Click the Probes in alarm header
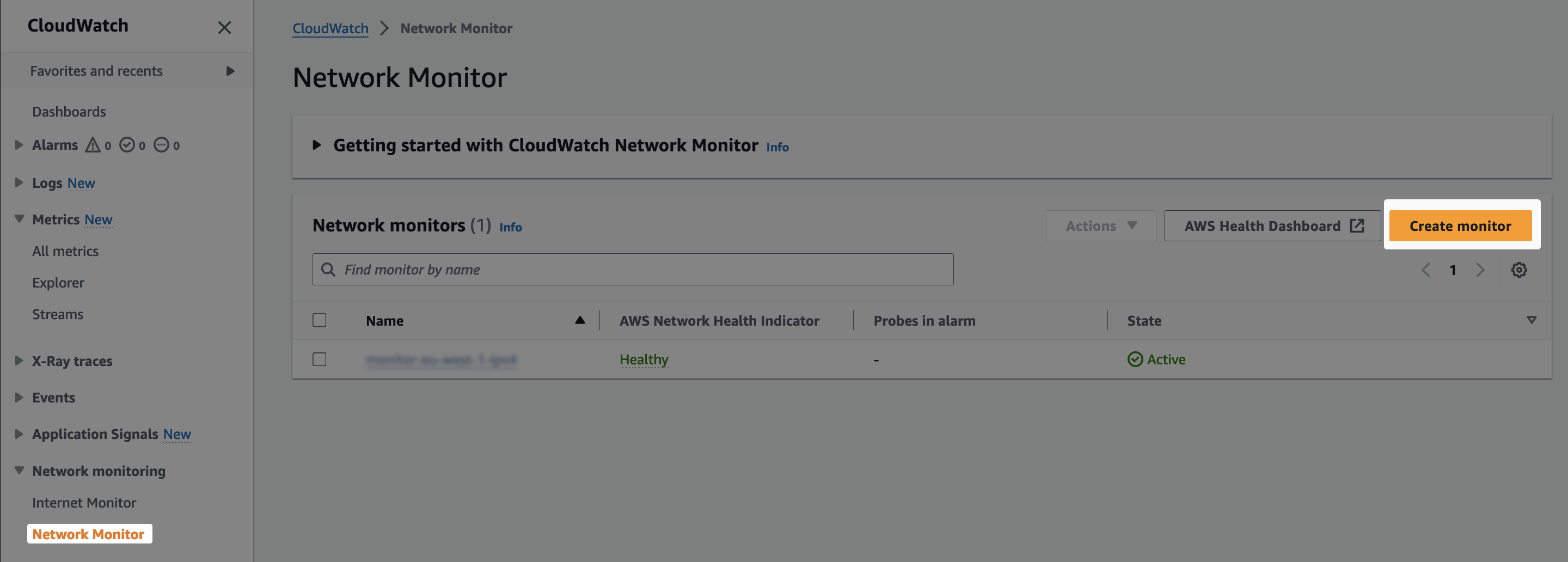Image resolution: width=1568 pixels, height=562 pixels. point(924,321)
